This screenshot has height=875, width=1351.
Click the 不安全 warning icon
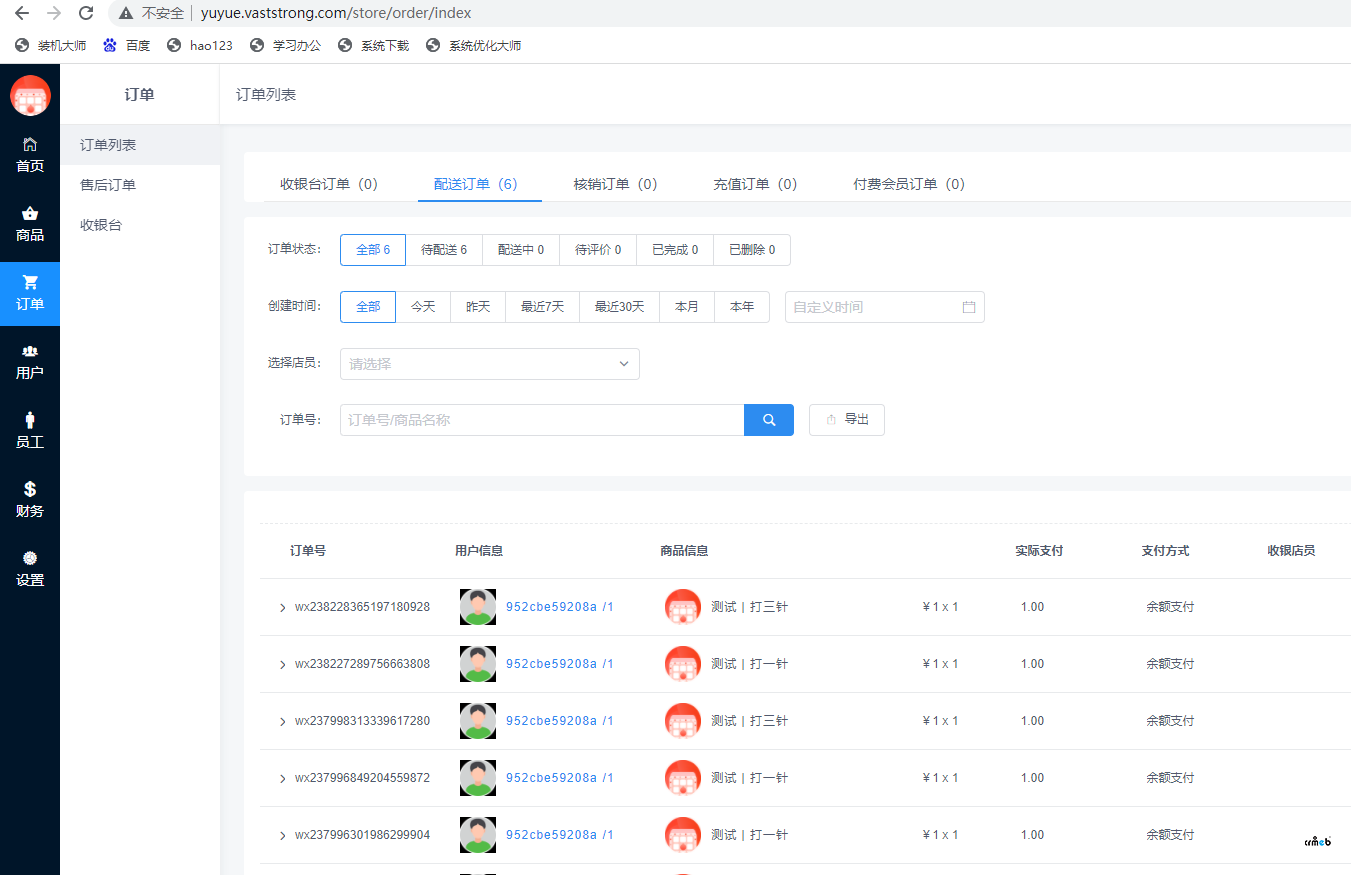point(126,13)
